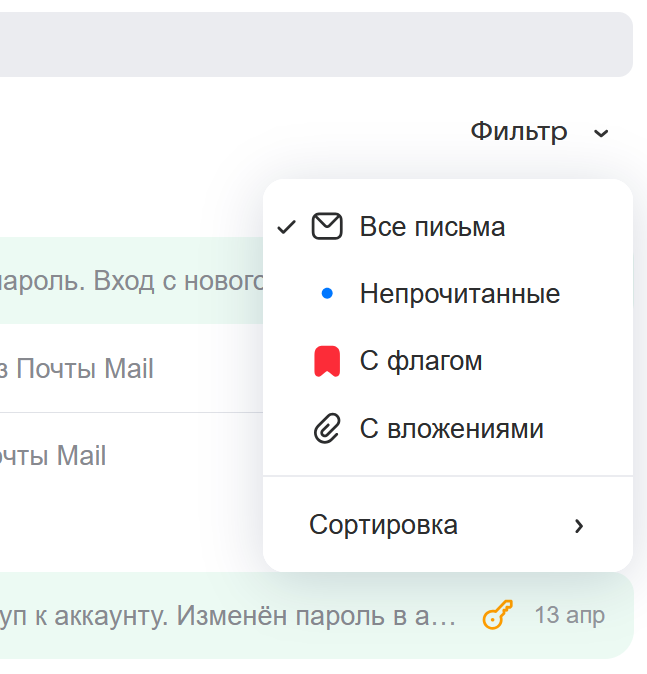This screenshot has height=674, width=647.
Task: Click the blue unread dot icon
Action: [x=326, y=294]
